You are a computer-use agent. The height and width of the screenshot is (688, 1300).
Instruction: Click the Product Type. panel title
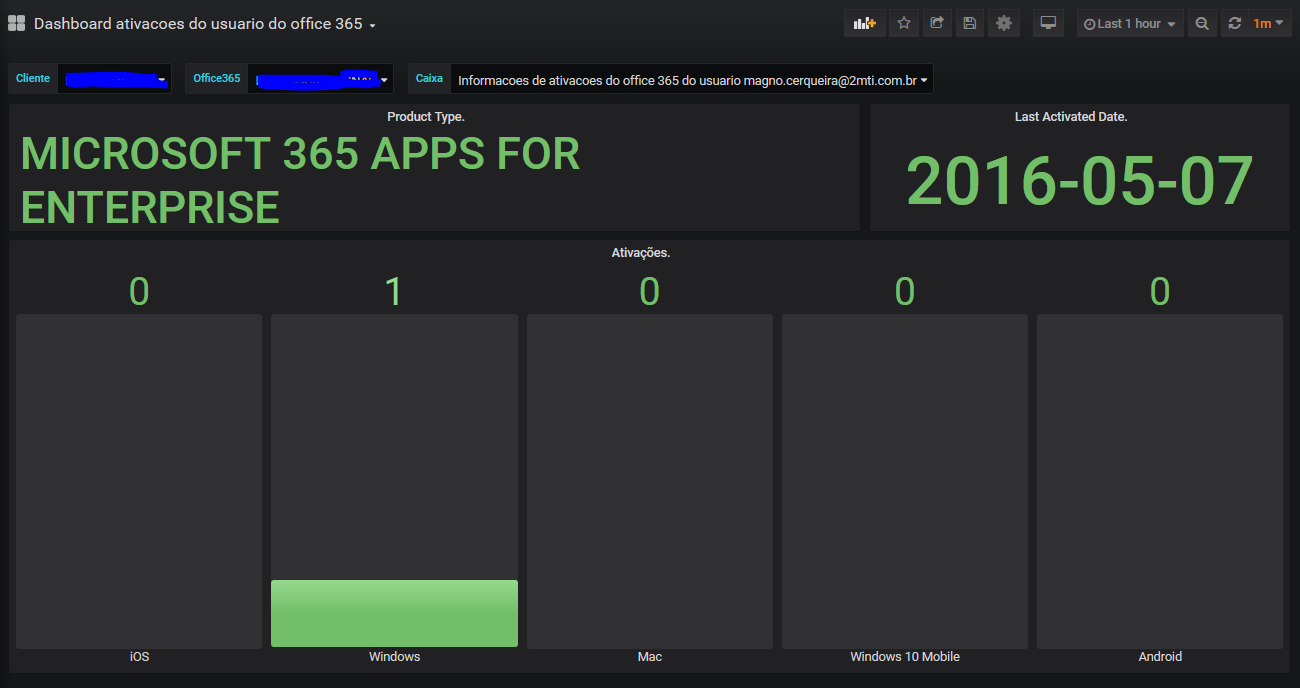click(x=426, y=117)
